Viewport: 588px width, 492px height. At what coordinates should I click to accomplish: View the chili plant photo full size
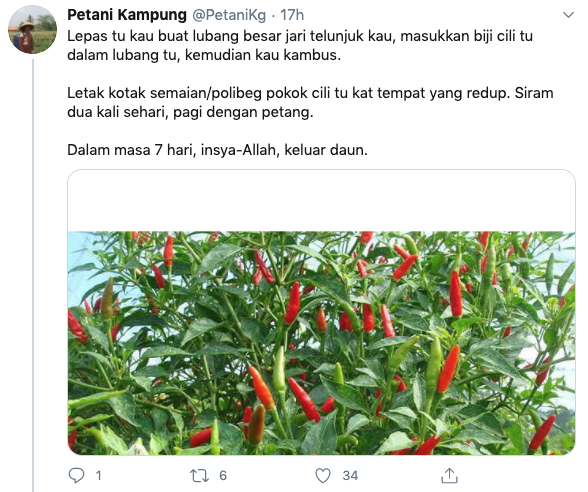click(321, 343)
